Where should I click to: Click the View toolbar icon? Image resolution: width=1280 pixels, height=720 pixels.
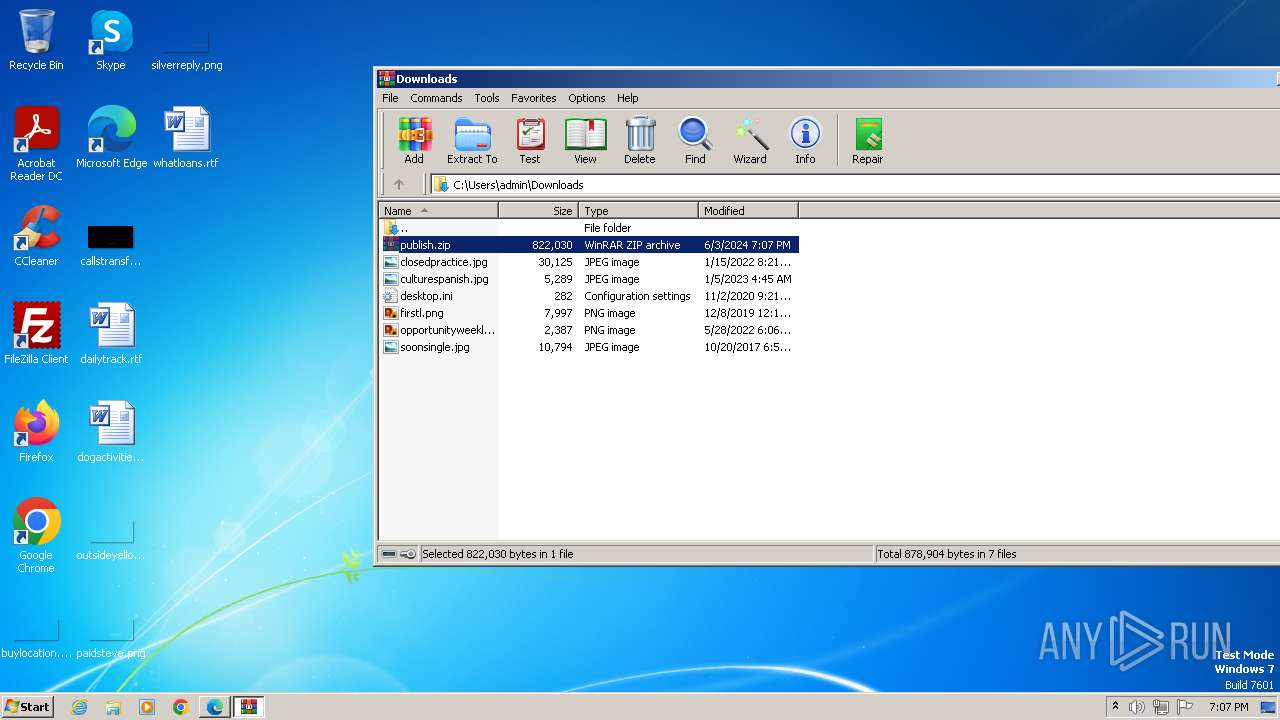coord(585,141)
